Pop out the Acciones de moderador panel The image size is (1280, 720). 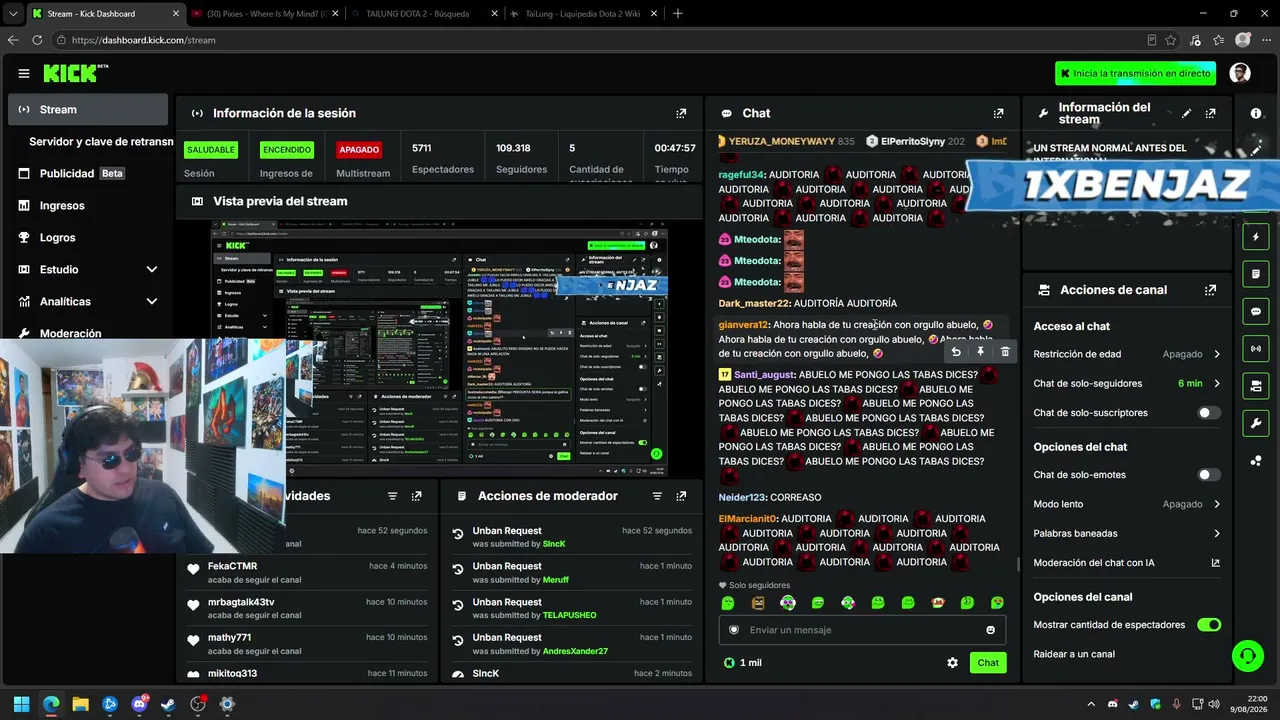pyautogui.click(x=681, y=496)
